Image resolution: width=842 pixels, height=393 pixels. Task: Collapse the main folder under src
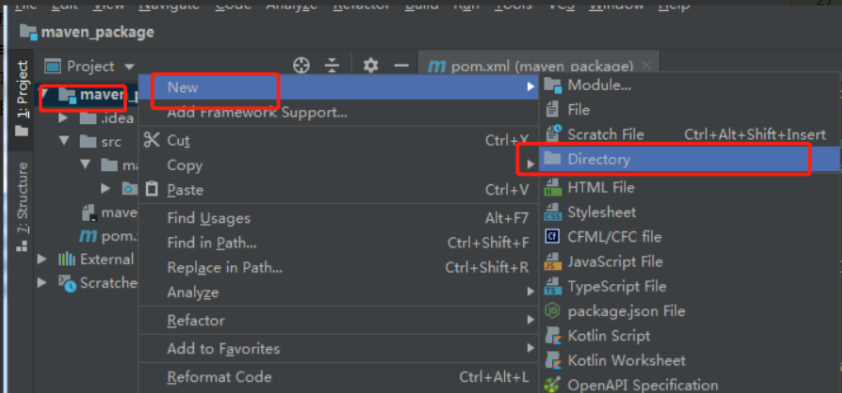tap(86, 164)
